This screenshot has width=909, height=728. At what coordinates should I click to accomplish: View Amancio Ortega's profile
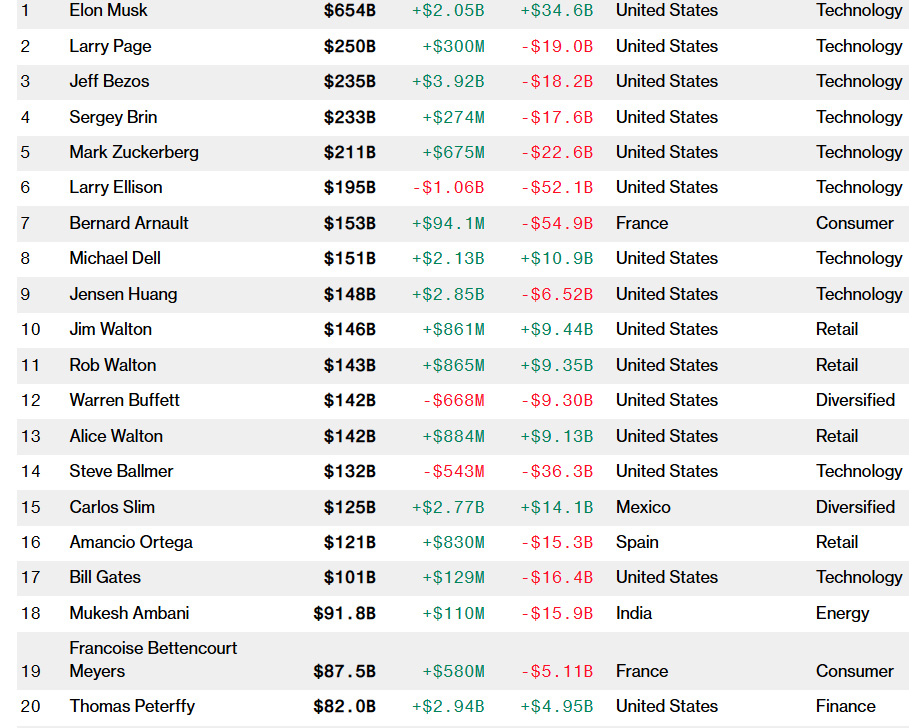(131, 542)
